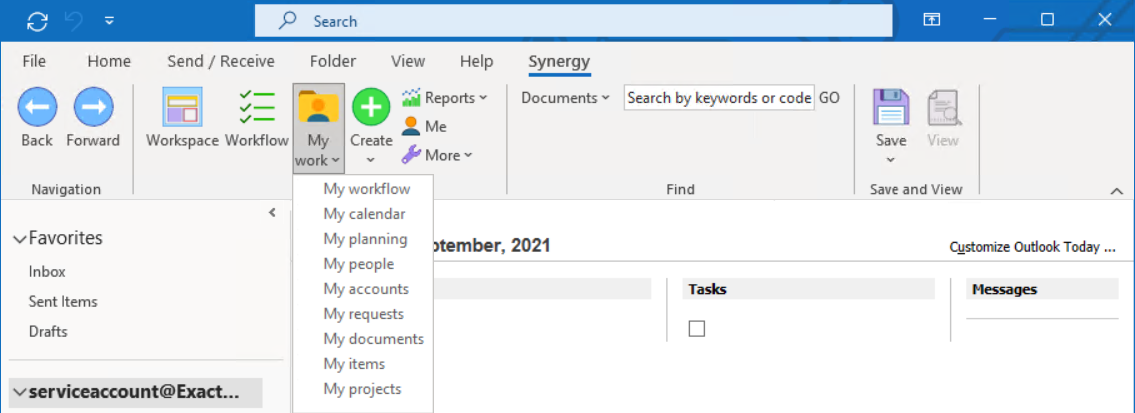Open the Sent Items folder
Screen dimensions: 1135x413
[x=63, y=301]
